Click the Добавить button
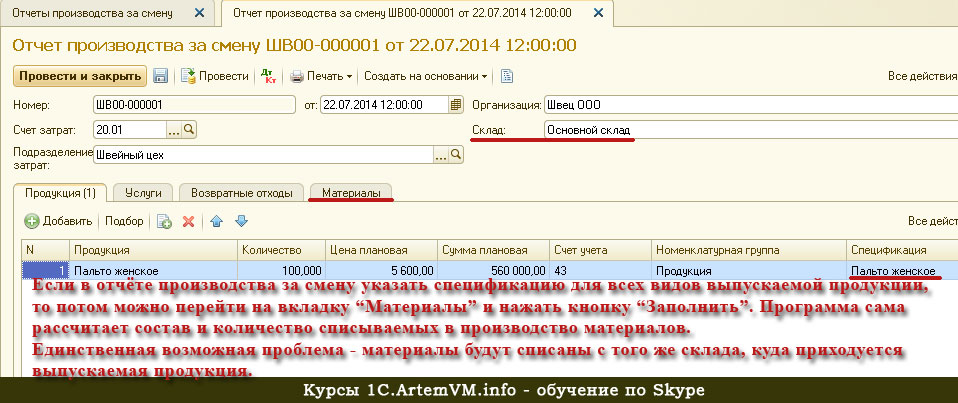Viewport: 958px width, 403px height. point(59,221)
